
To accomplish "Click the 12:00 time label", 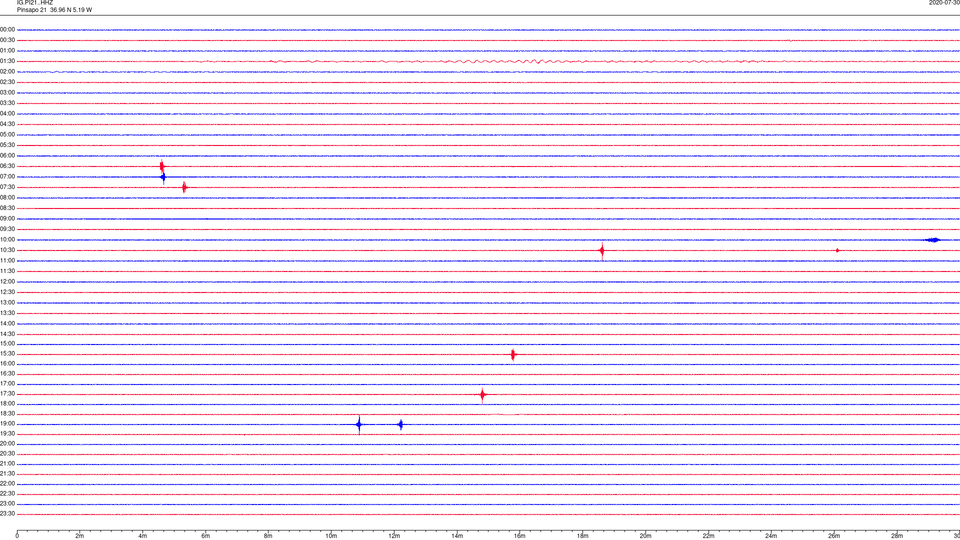I will click(x=7, y=282).
